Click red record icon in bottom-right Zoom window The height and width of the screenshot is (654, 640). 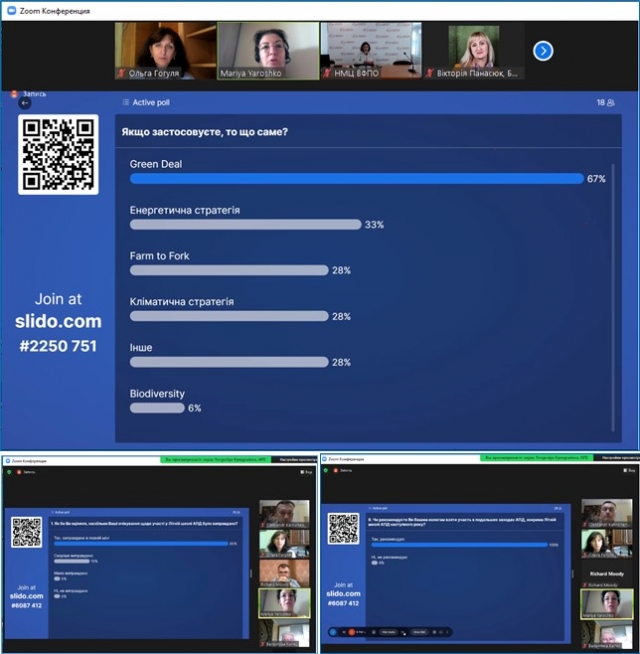[x=336, y=470]
